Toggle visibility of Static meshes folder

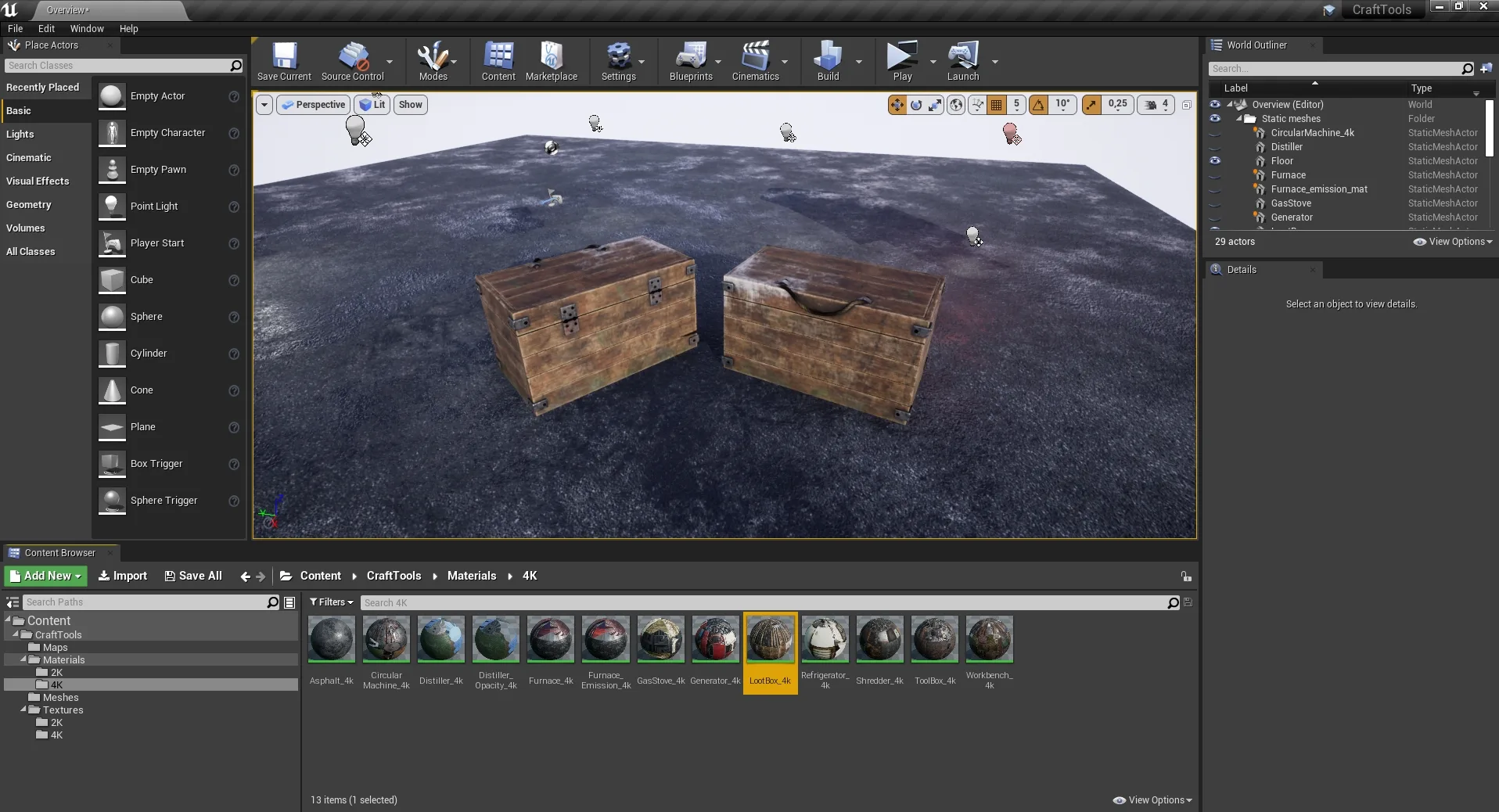(1215, 118)
